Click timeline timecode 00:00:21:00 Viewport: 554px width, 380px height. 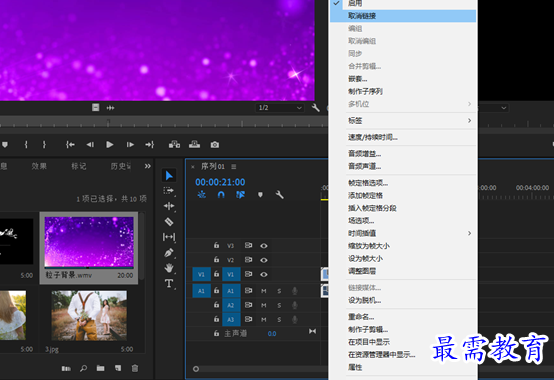[220, 182]
